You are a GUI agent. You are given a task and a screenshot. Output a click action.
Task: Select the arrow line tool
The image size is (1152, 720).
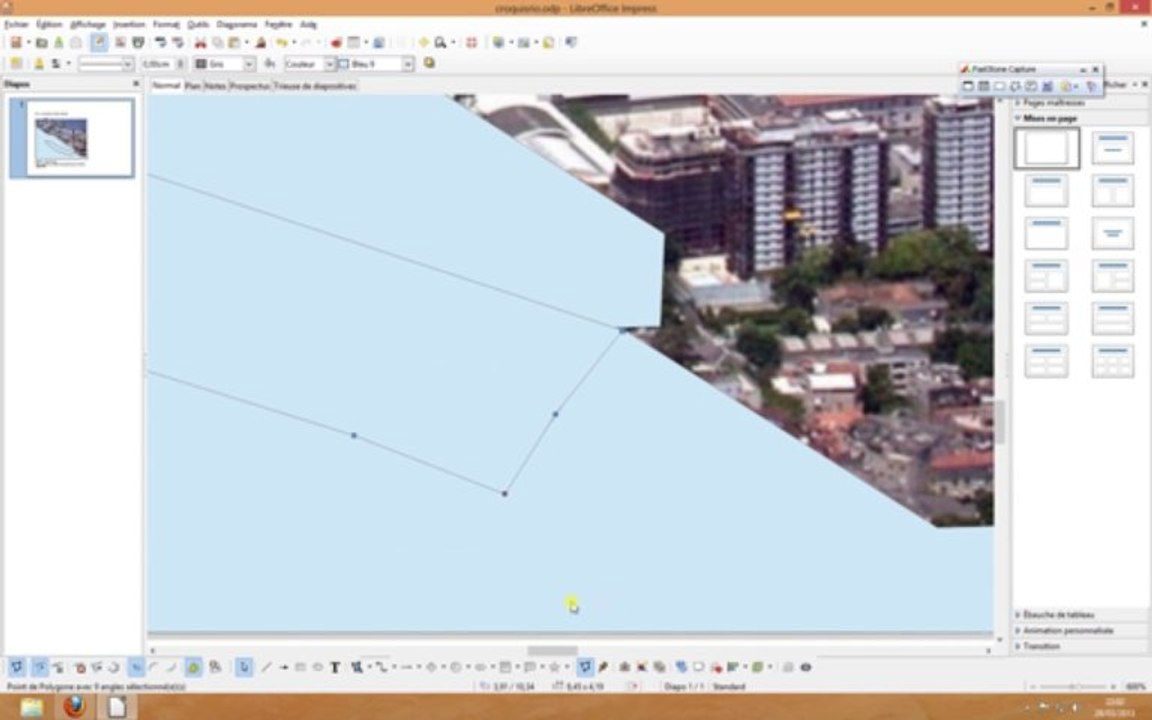tap(284, 667)
